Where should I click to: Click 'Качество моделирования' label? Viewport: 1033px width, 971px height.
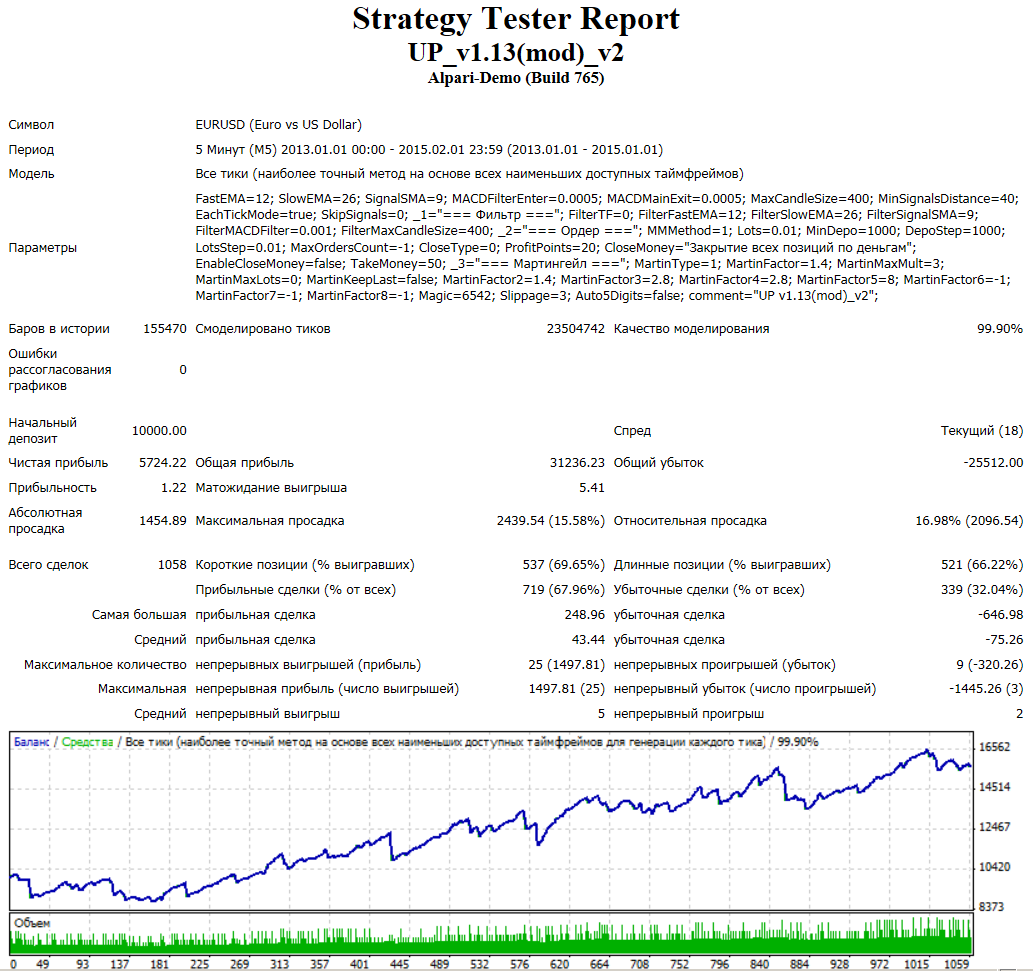(691, 329)
